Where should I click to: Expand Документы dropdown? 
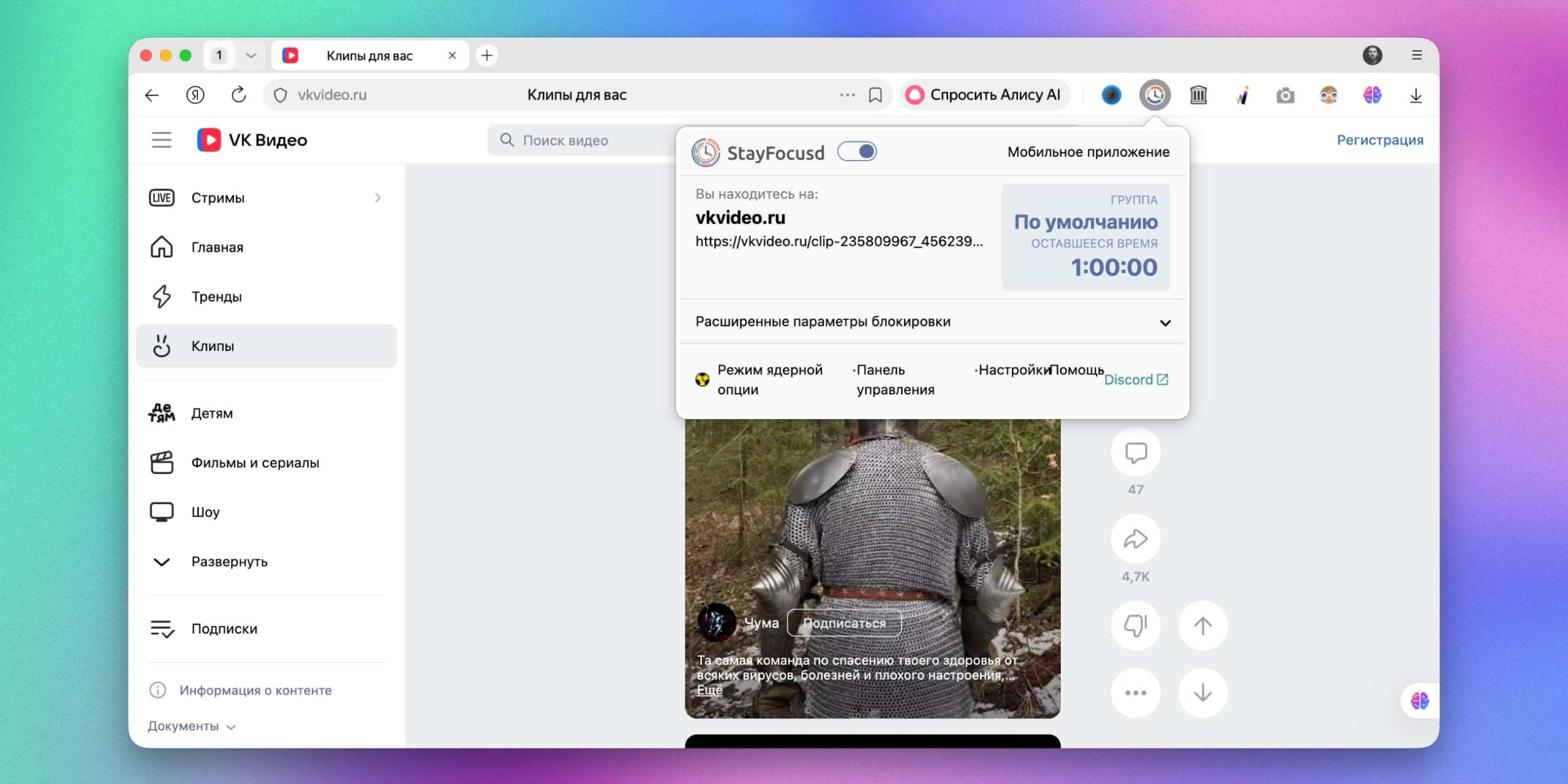(x=192, y=726)
